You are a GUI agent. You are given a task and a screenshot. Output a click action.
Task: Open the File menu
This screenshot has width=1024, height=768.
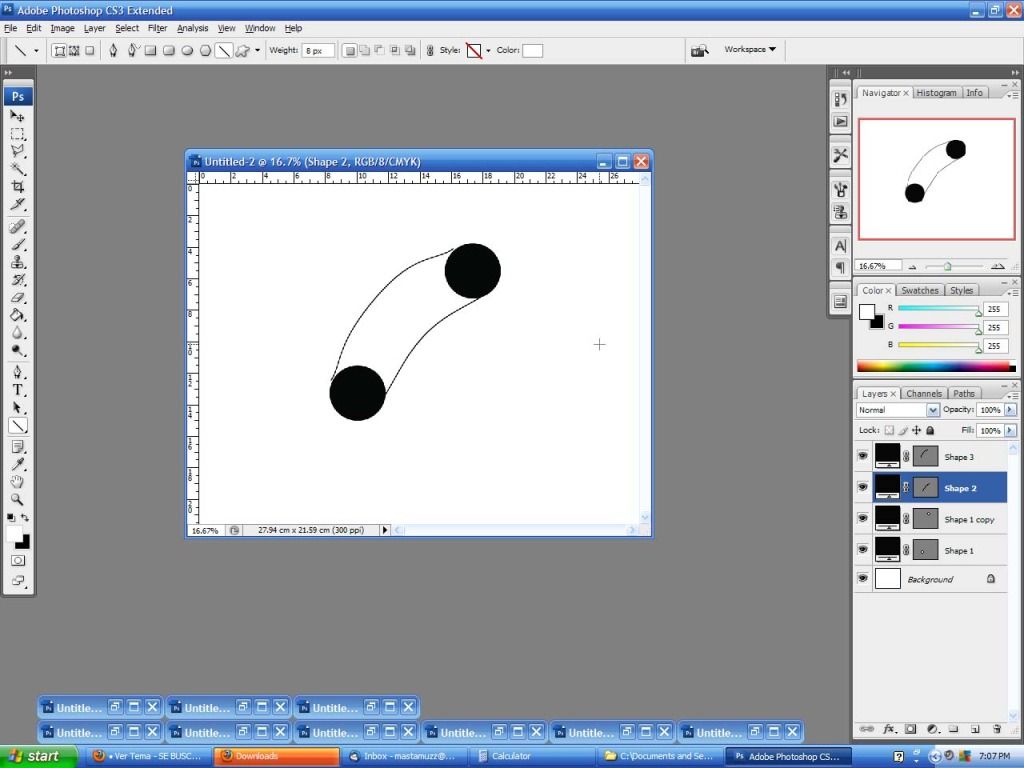(x=10, y=28)
